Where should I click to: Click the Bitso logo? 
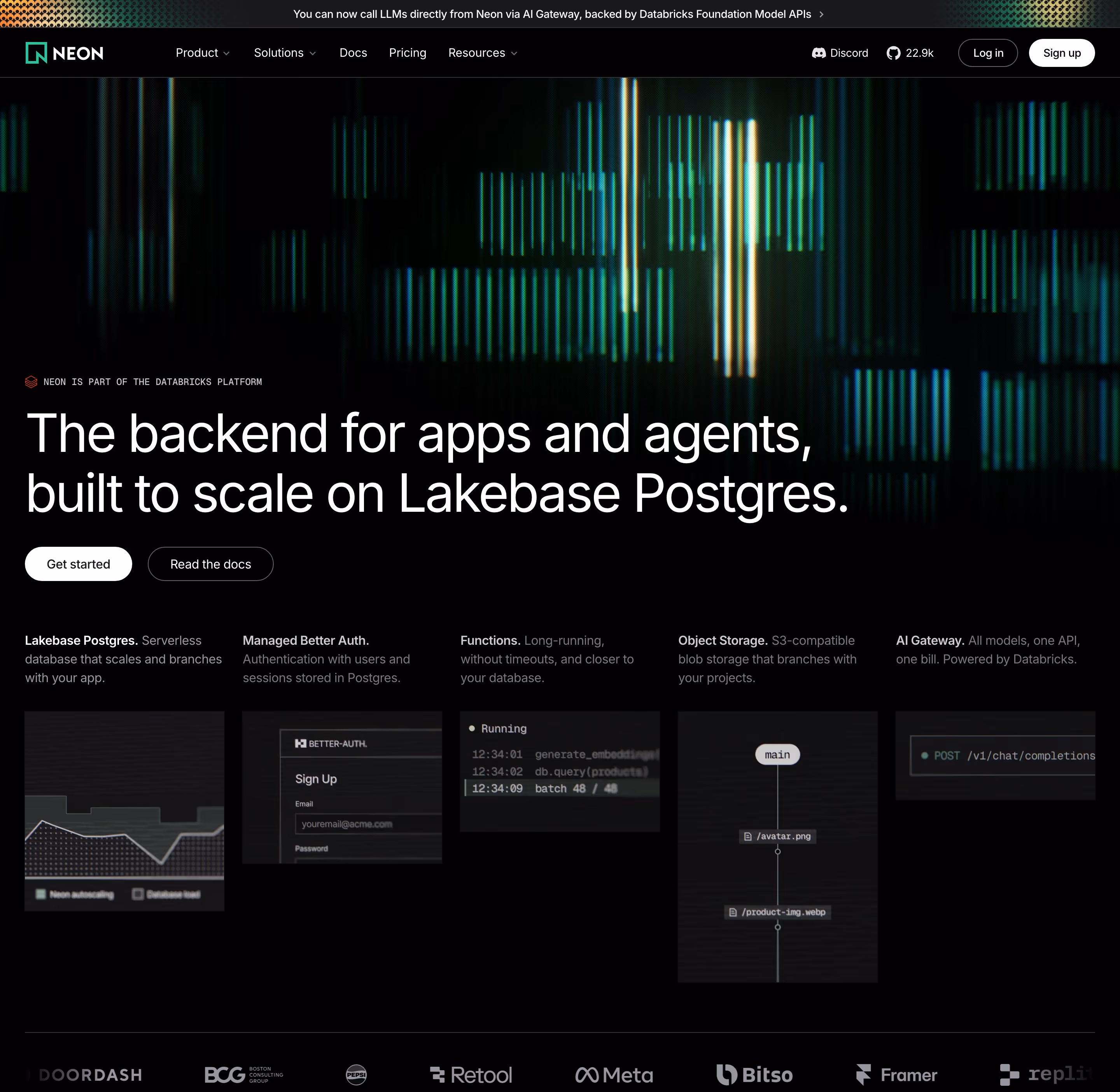click(754, 1075)
